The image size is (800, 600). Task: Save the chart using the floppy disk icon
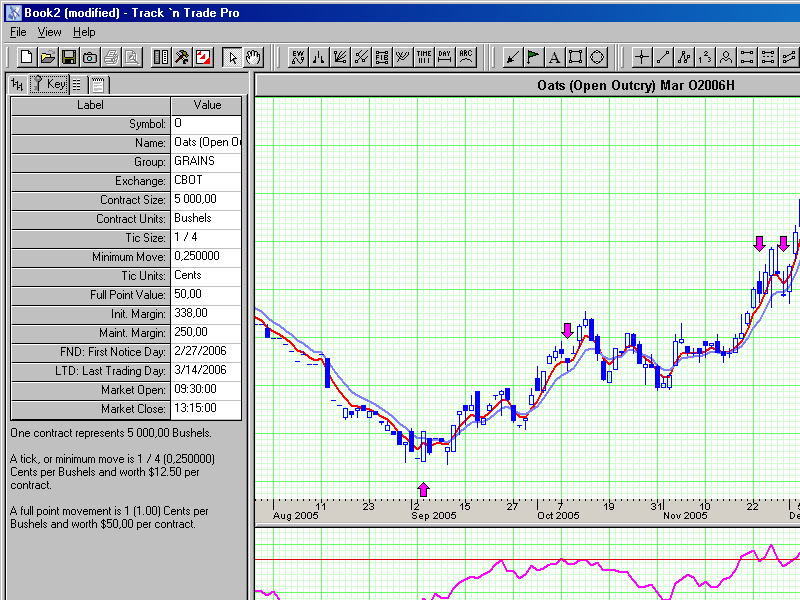pyautogui.click(x=69, y=57)
